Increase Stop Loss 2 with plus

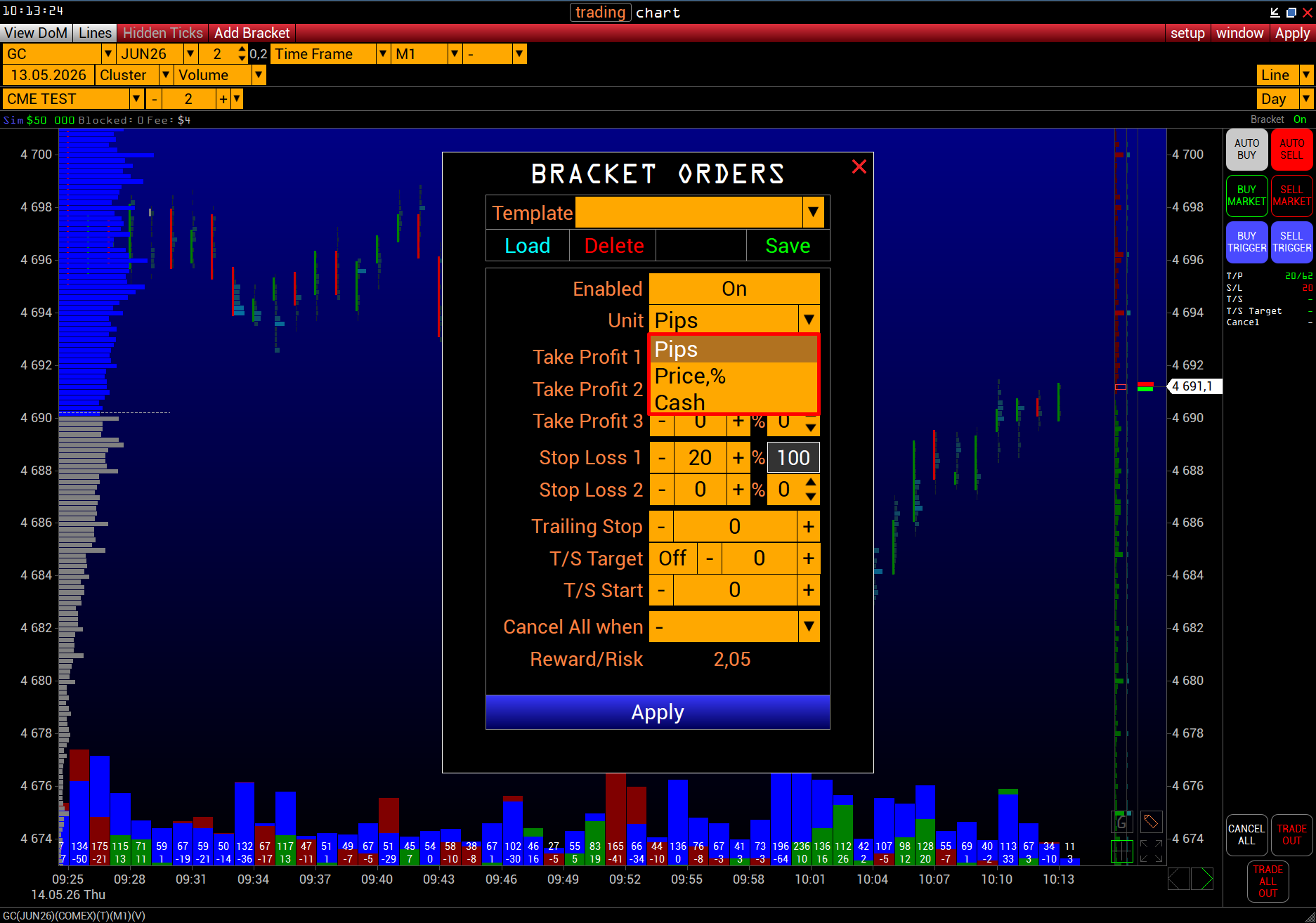[x=738, y=490]
